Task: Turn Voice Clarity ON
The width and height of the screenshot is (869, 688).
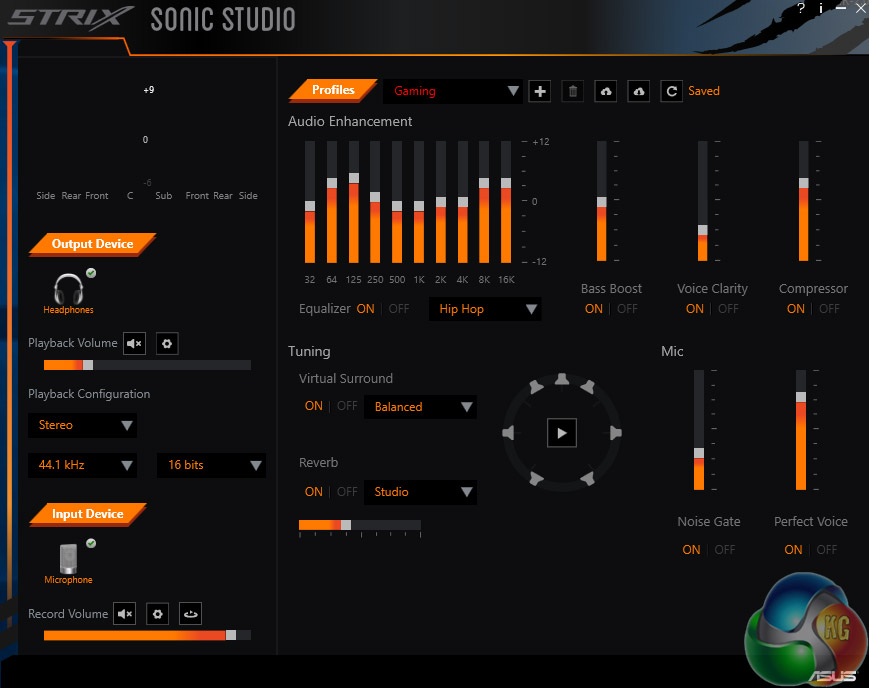Action: coord(694,309)
